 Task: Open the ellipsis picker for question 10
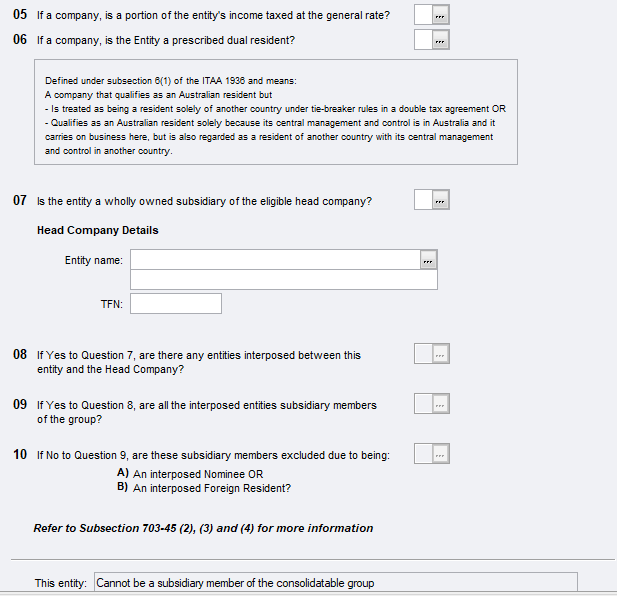[441, 454]
